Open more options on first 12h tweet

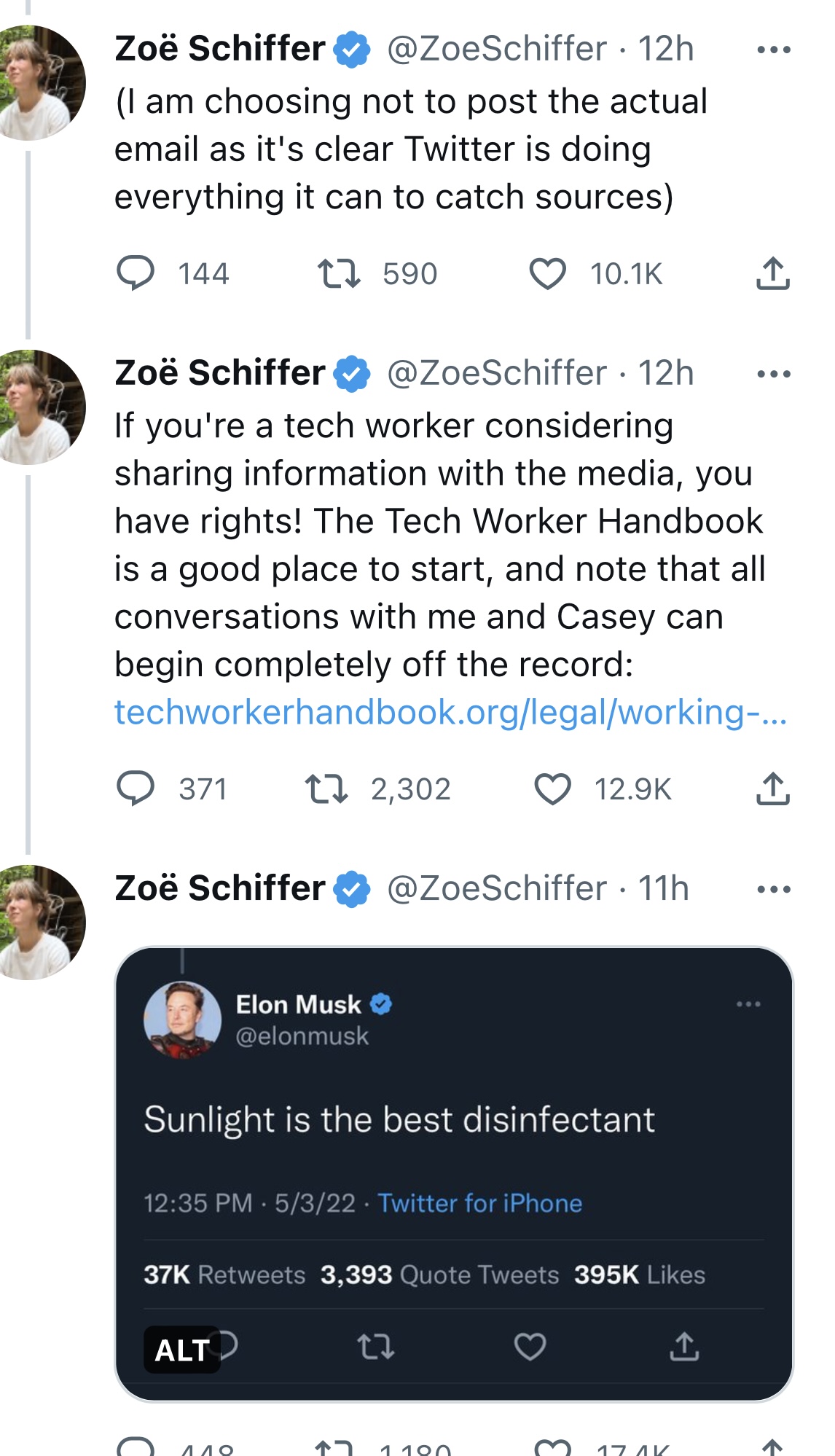tap(774, 50)
